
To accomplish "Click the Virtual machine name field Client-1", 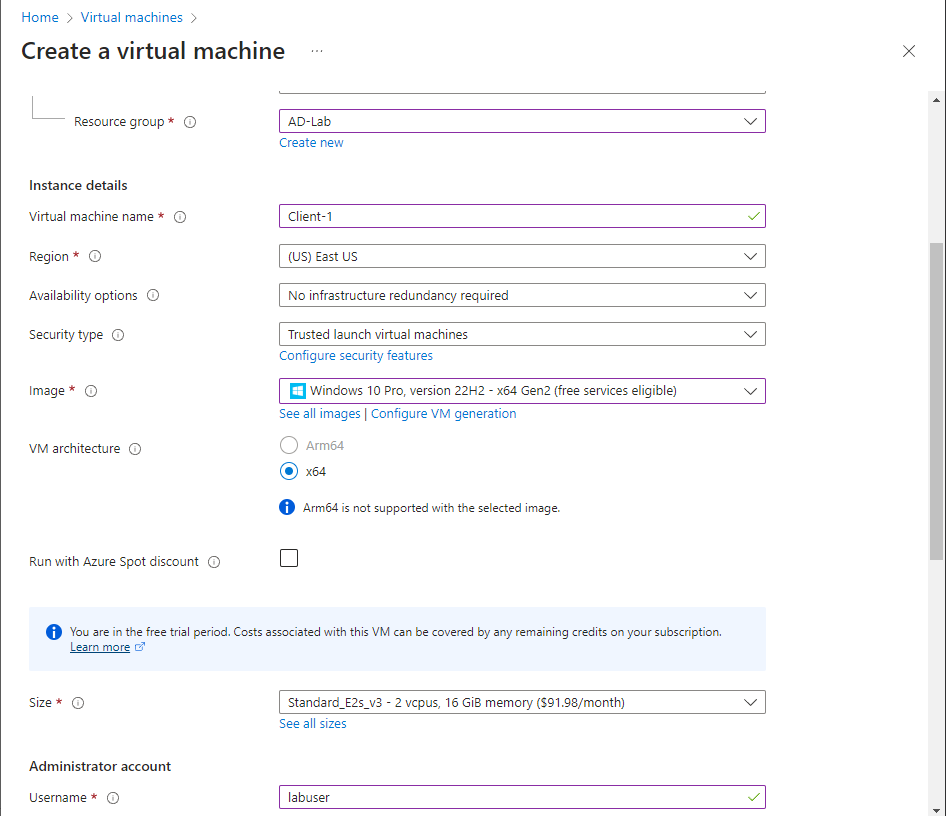I will pyautogui.click(x=522, y=216).
